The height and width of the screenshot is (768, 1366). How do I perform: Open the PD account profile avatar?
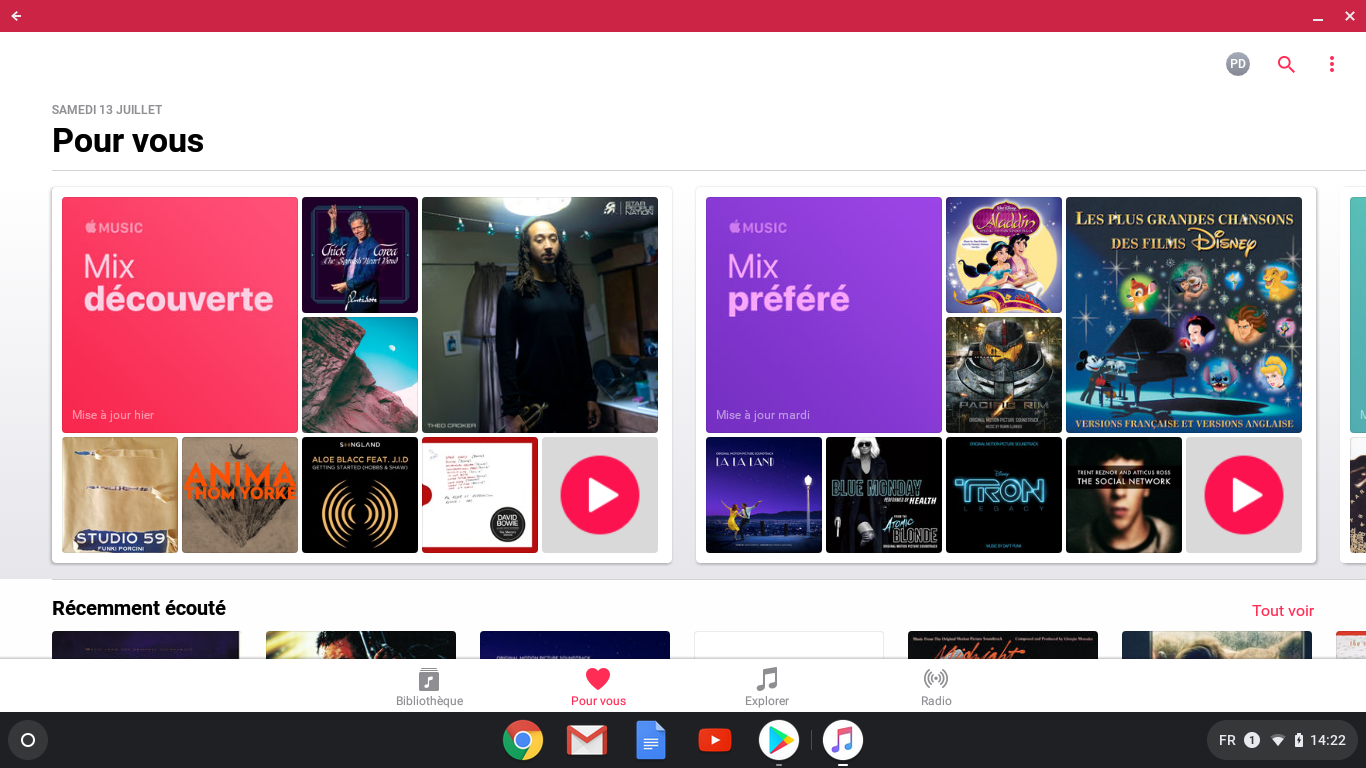point(1238,64)
